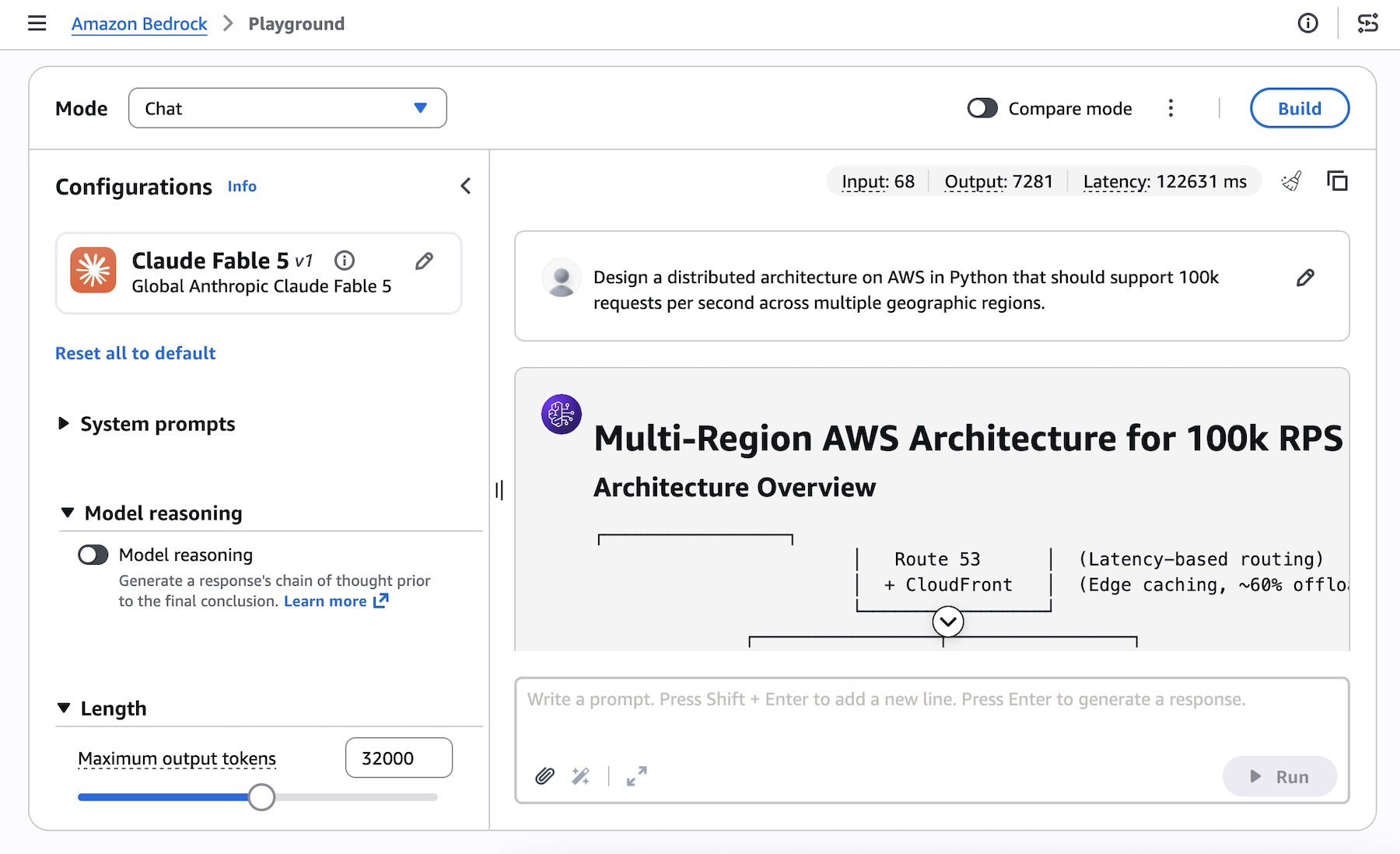Enable the Model reasoning toggle

pyautogui.click(x=93, y=555)
